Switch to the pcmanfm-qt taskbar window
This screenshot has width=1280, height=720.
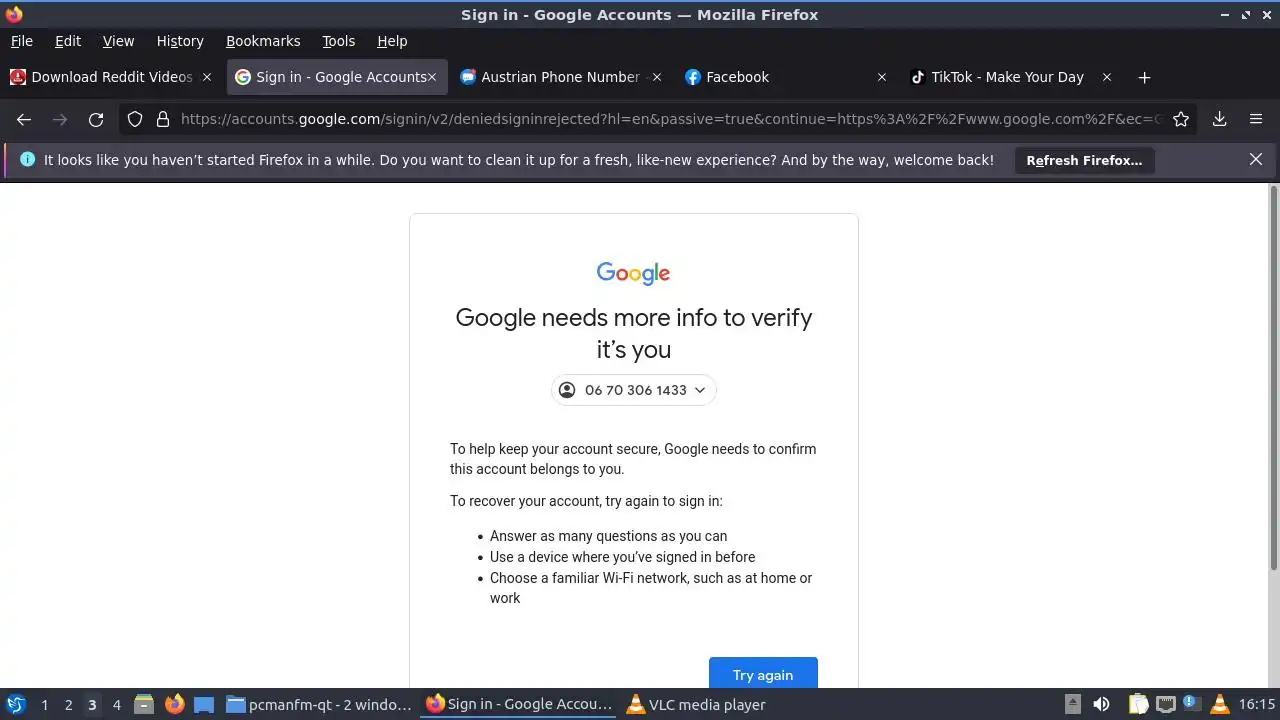point(319,704)
